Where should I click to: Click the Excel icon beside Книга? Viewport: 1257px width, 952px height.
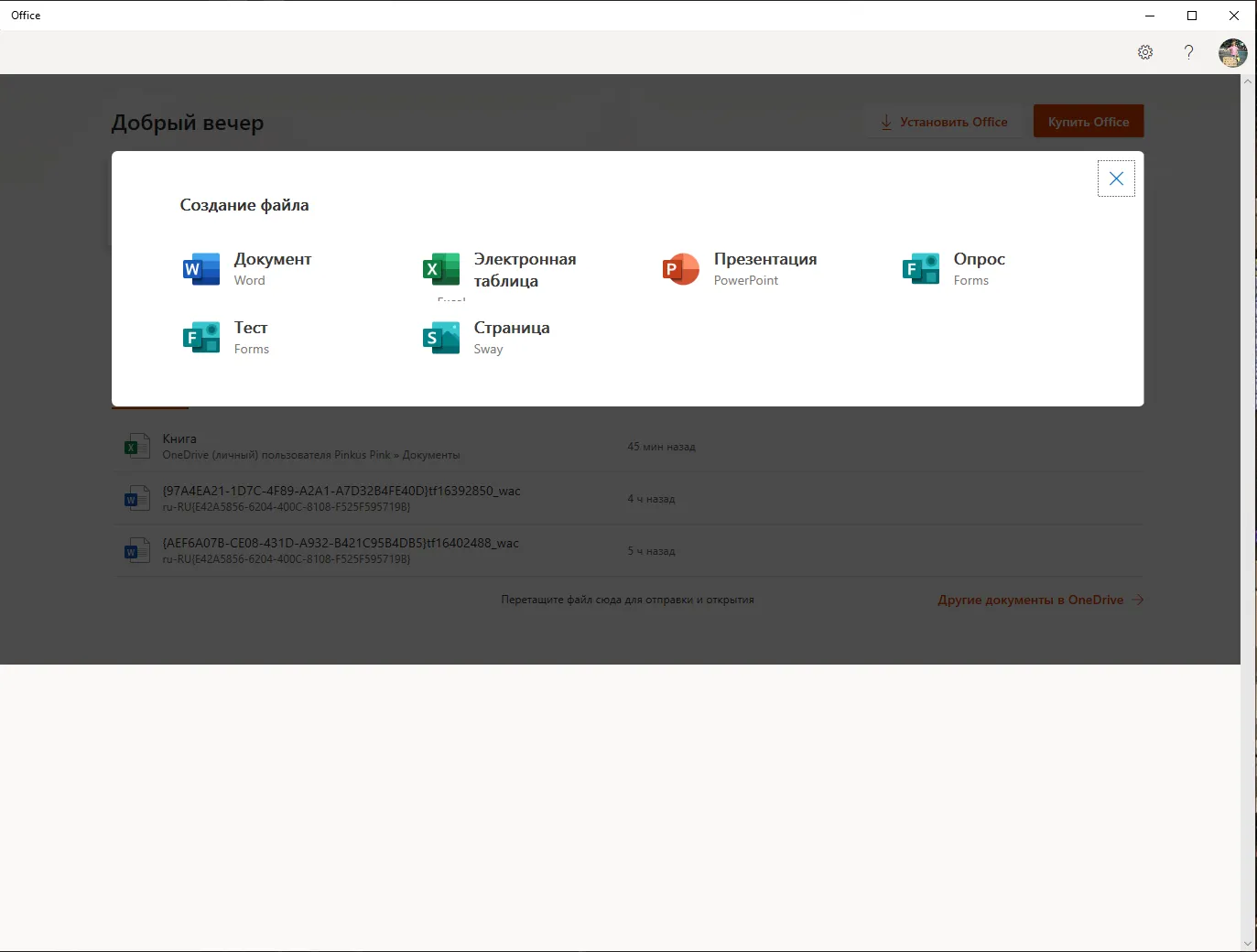click(136, 447)
